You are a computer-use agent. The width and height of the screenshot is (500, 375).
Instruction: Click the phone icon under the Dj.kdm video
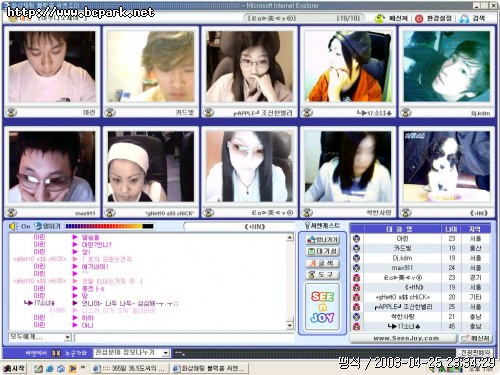406,112
